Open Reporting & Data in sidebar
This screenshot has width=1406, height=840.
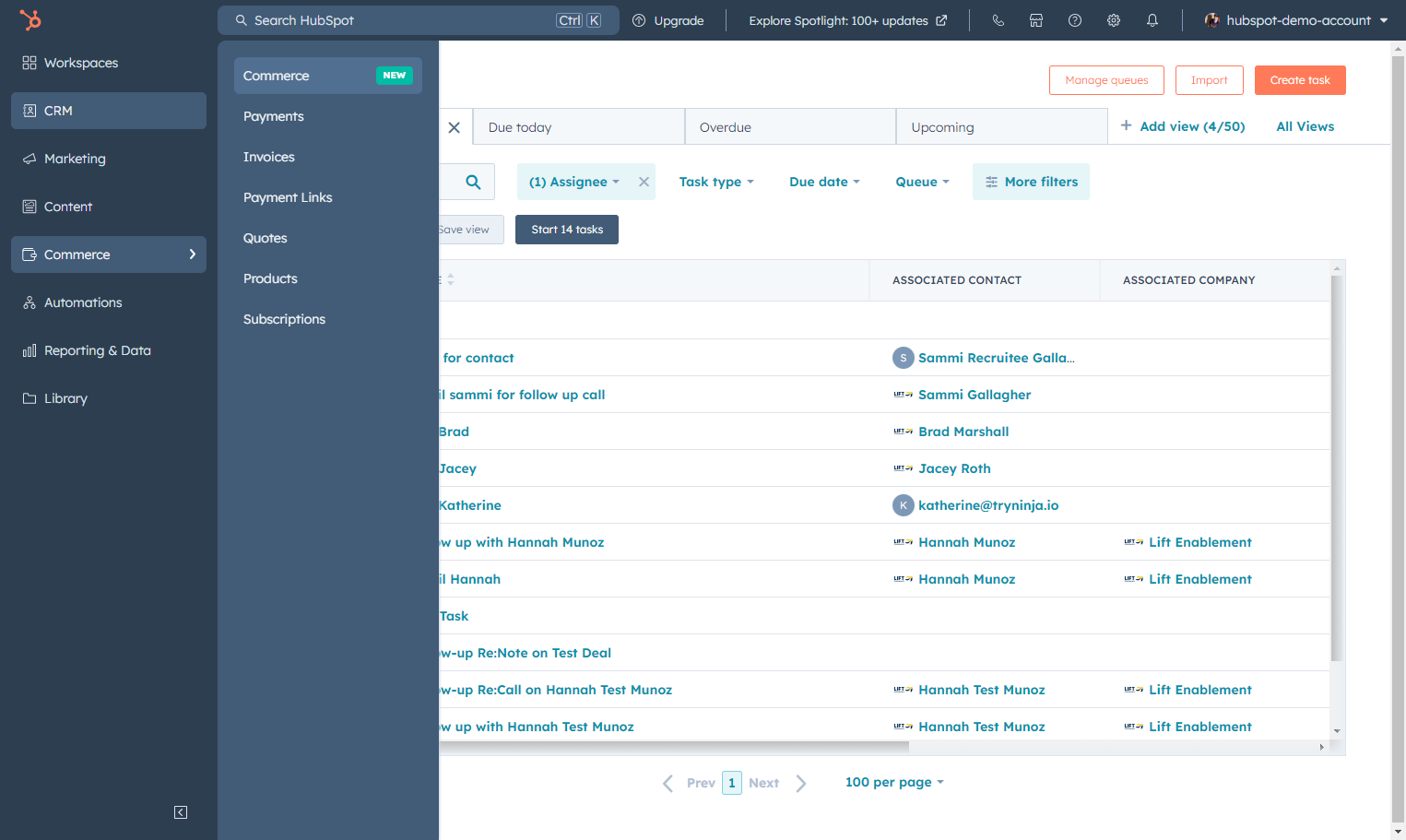109,350
